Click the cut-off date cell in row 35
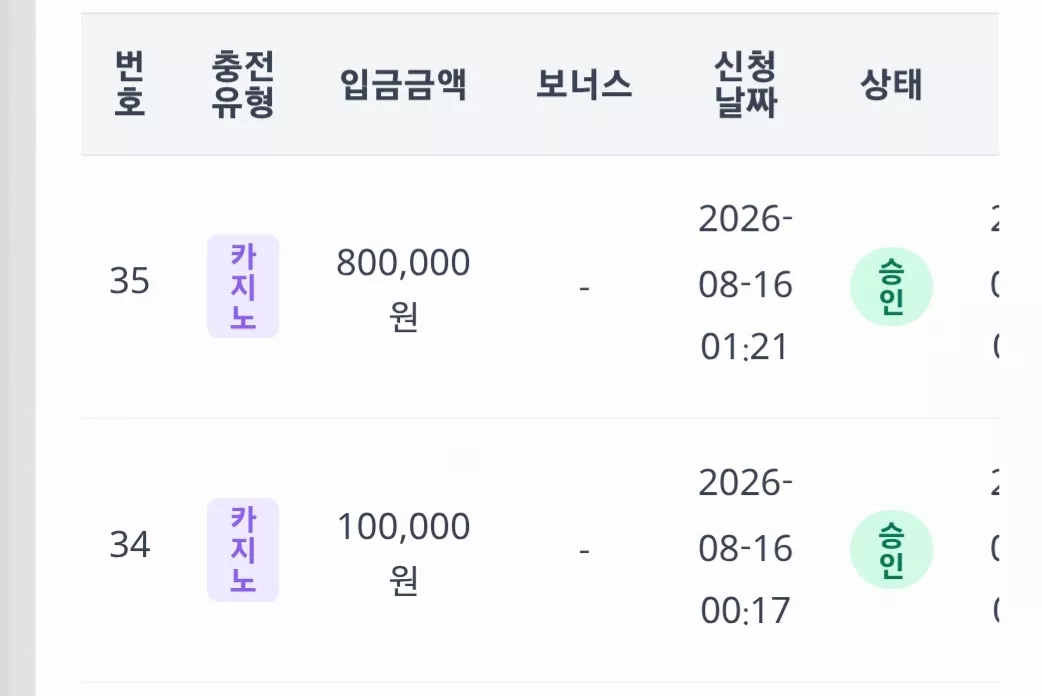Screen dimensions: 1042x696 [995, 283]
